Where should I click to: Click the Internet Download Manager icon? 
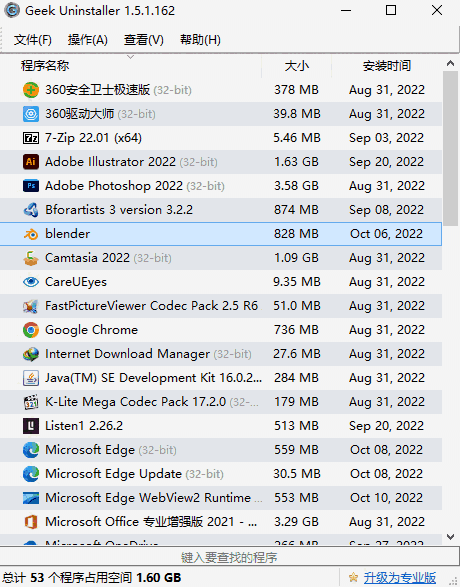31,354
